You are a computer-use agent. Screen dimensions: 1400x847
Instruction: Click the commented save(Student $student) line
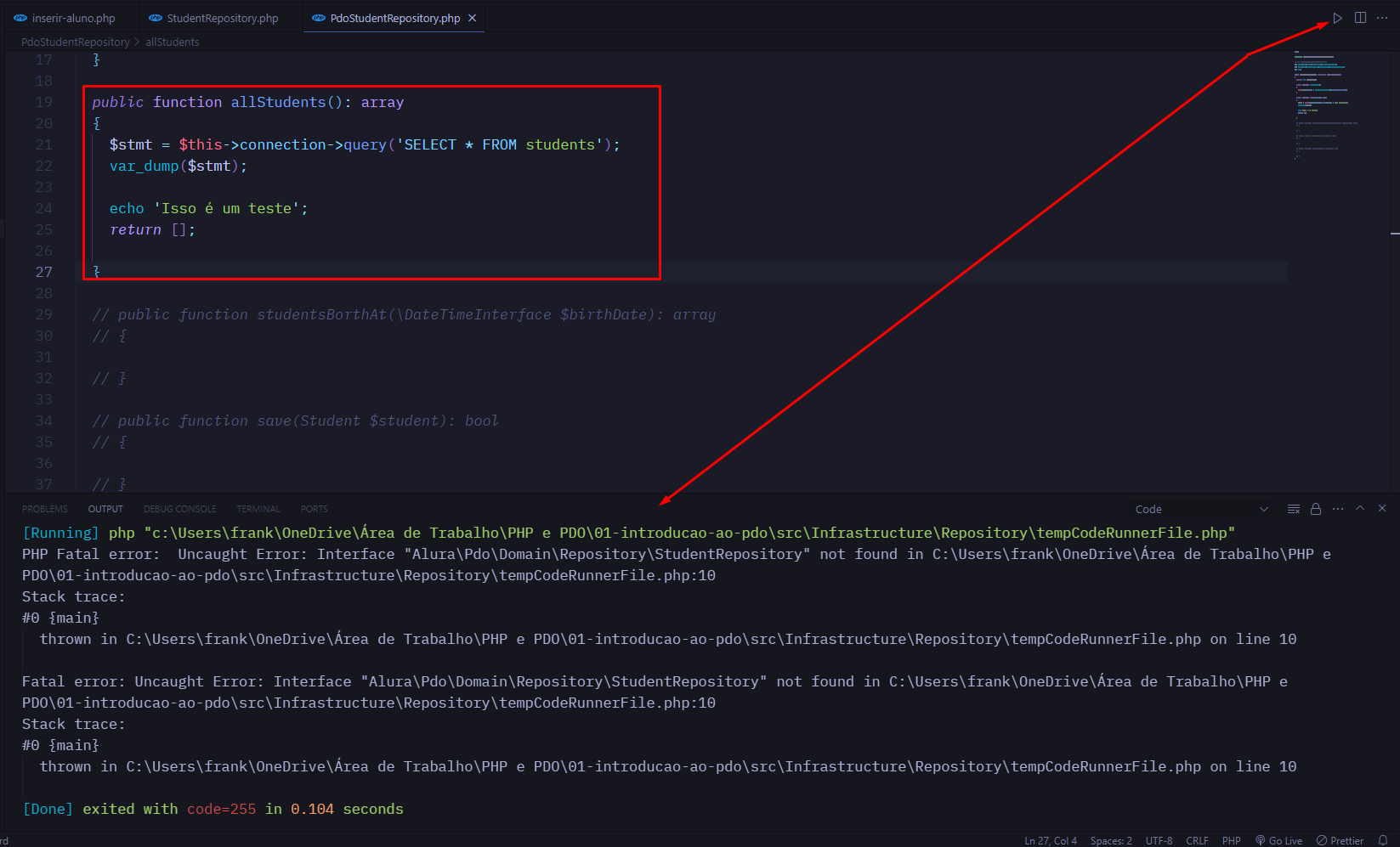[295, 421]
